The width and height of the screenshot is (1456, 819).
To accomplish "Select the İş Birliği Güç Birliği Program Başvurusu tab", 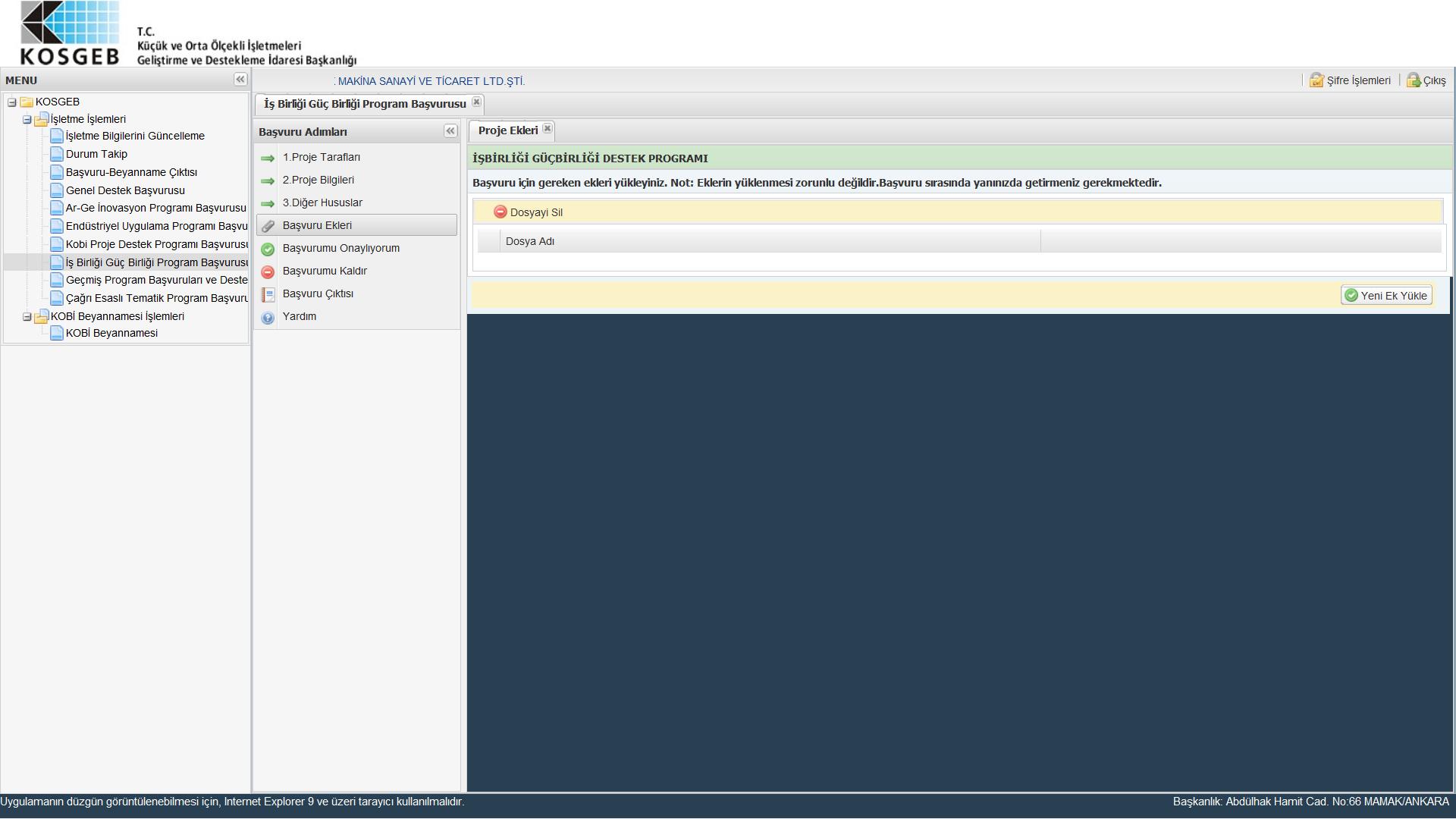I will pos(365,104).
